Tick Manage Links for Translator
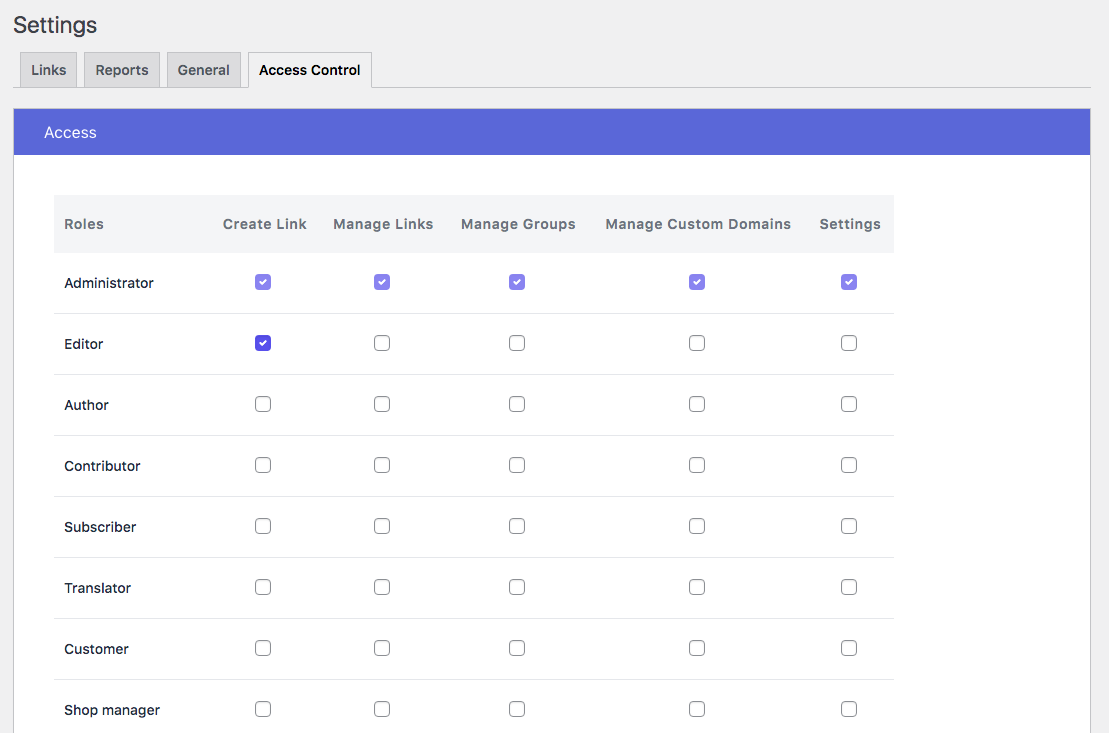Screen dimensions: 1109x733 tap(382, 587)
